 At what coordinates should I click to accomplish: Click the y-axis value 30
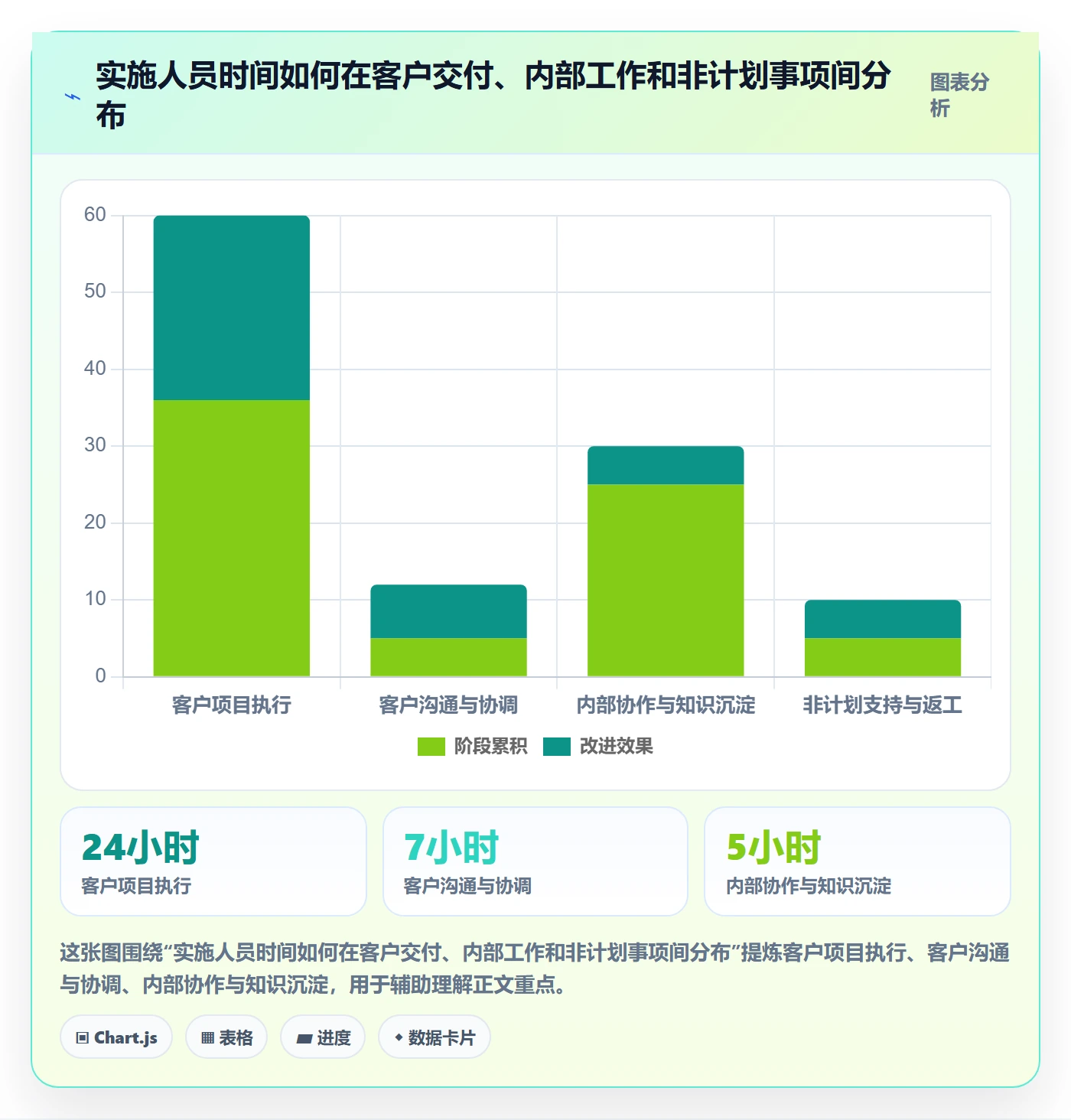pos(95,444)
